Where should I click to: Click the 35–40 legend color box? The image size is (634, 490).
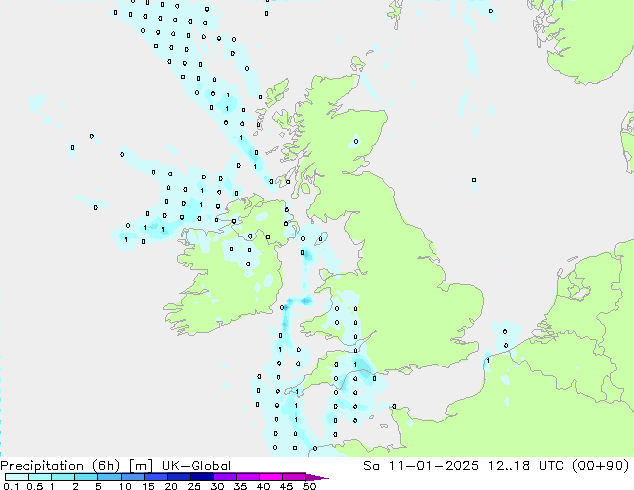pyautogui.click(x=248, y=477)
